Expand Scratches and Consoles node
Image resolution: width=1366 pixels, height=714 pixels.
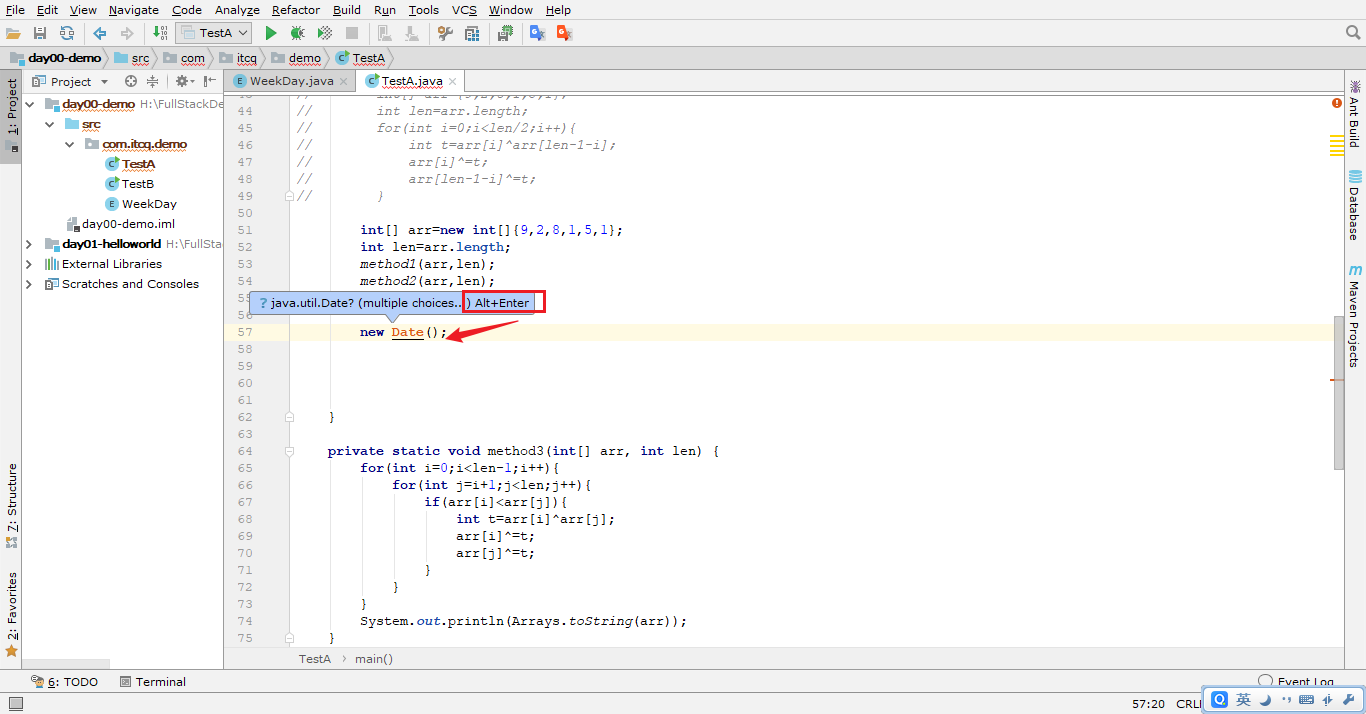(29, 284)
